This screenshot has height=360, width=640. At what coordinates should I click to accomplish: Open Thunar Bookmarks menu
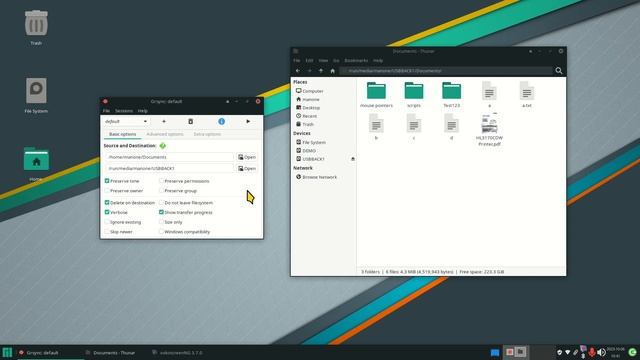point(356,60)
